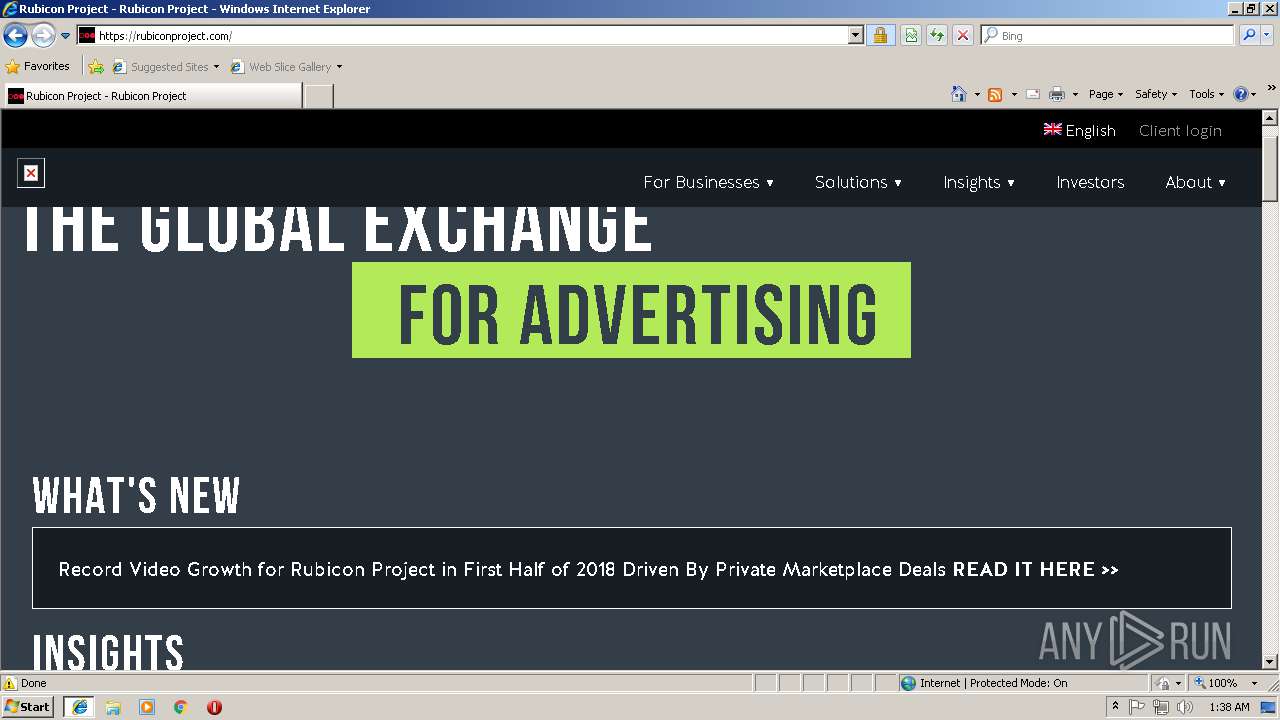Go to the Home page icon
The width and height of the screenshot is (1280, 720).
point(959,94)
